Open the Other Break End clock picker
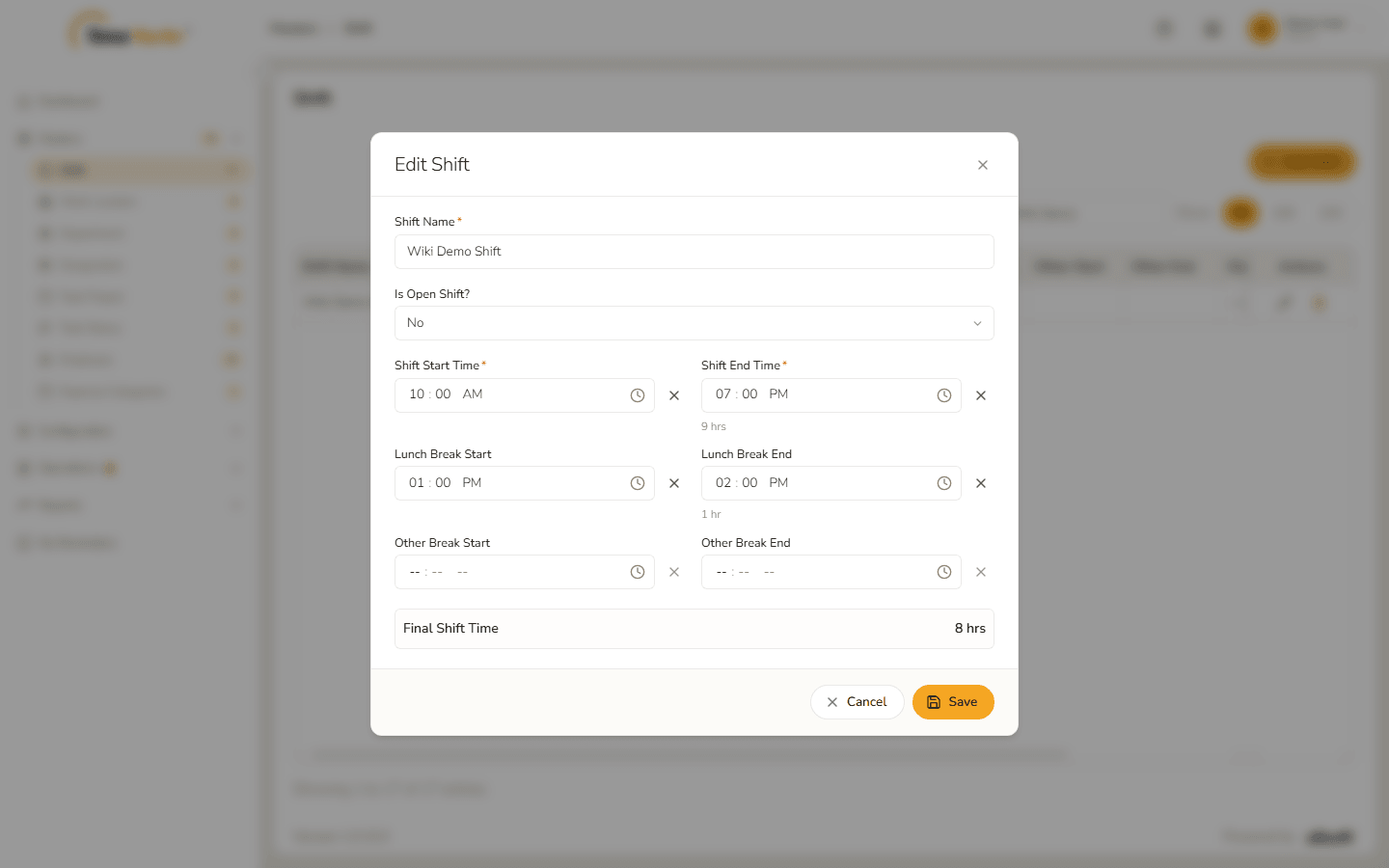The height and width of the screenshot is (868, 1389). tap(944, 572)
